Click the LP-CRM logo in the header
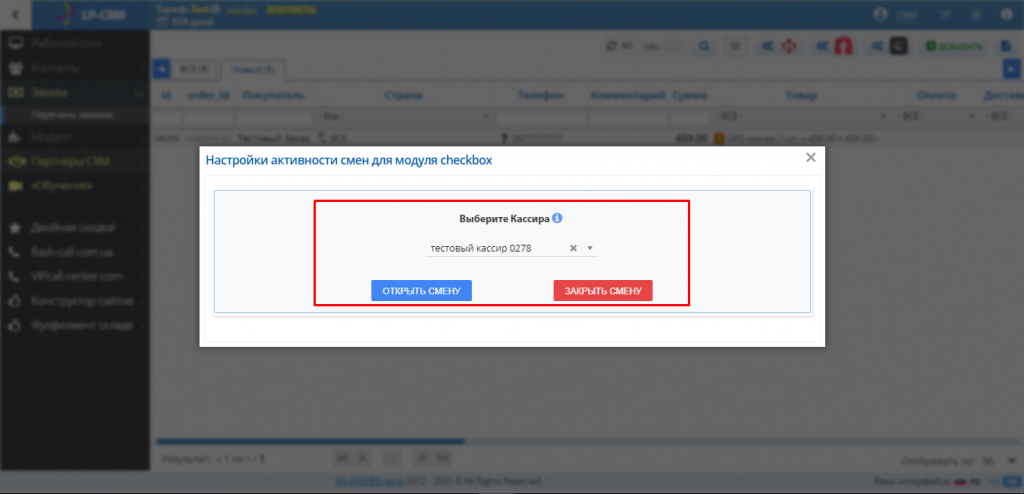 point(91,14)
